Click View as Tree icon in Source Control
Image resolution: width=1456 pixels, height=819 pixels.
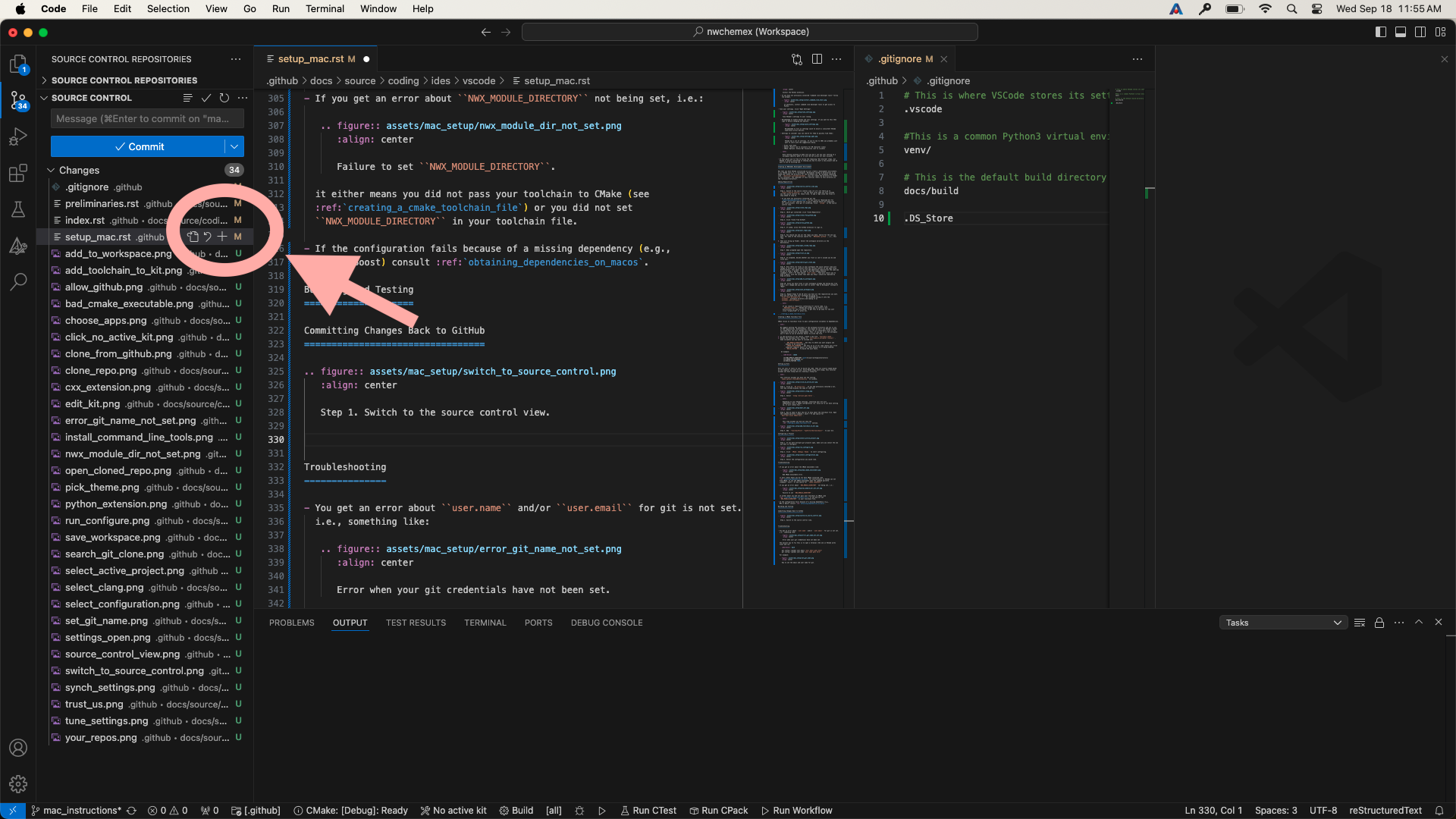tap(187, 98)
